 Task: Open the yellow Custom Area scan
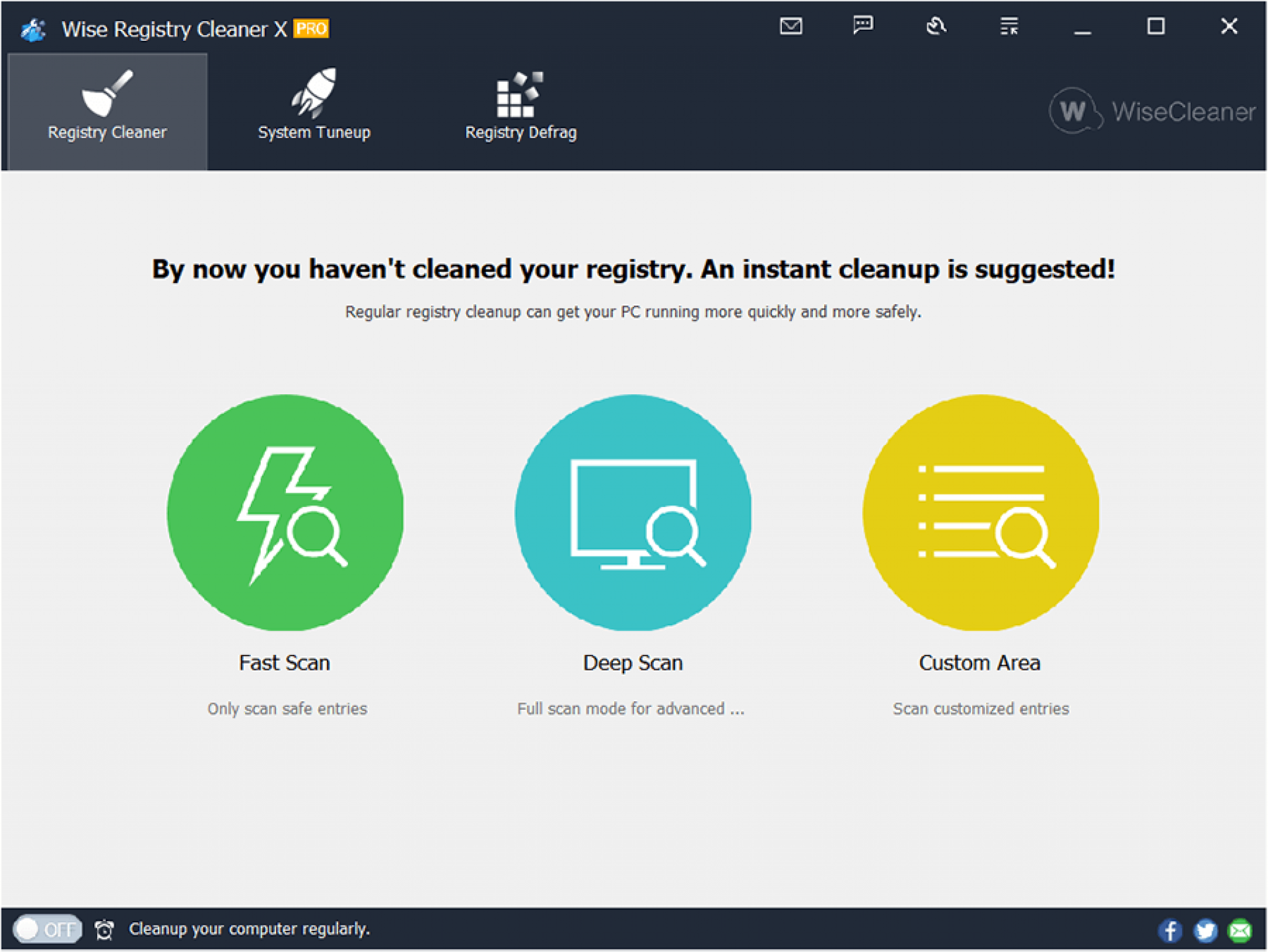pyautogui.click(x=981, y=513)
